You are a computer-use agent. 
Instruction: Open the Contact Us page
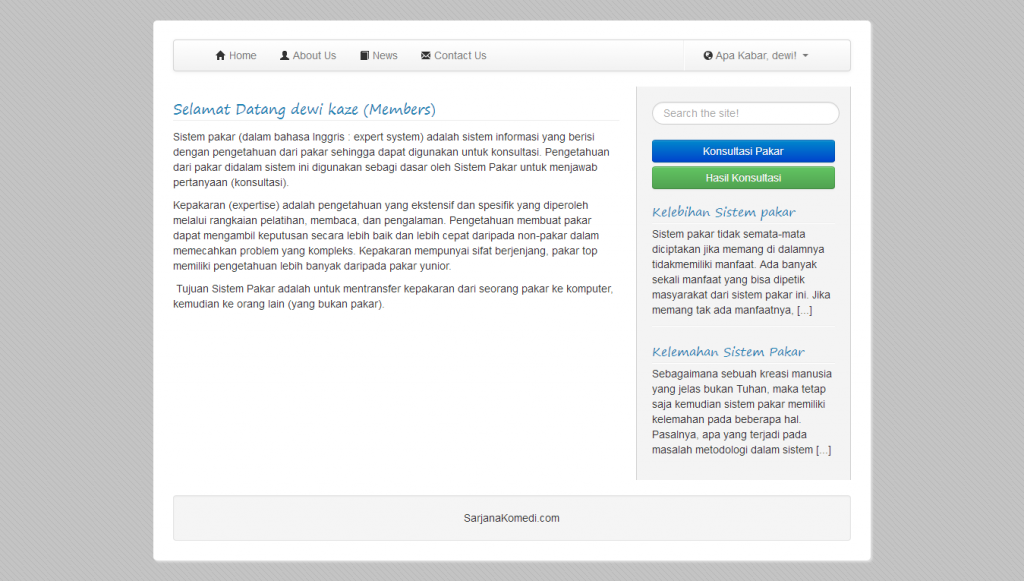tap(454, 55)
